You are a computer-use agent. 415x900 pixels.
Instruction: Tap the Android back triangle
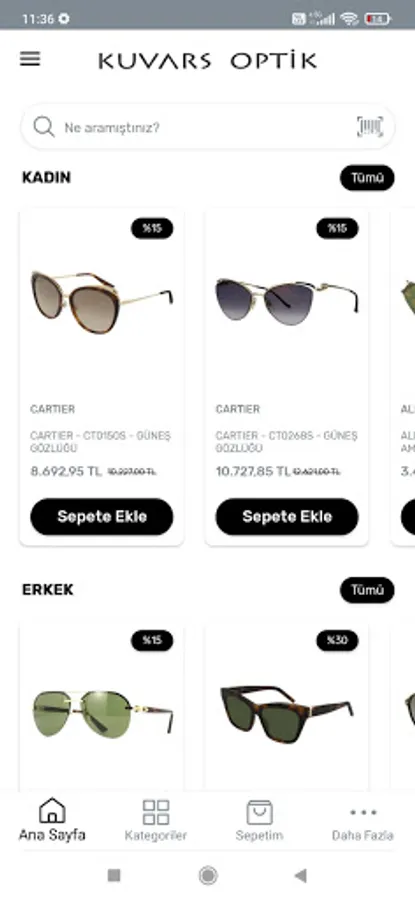[x=300, y=875]
